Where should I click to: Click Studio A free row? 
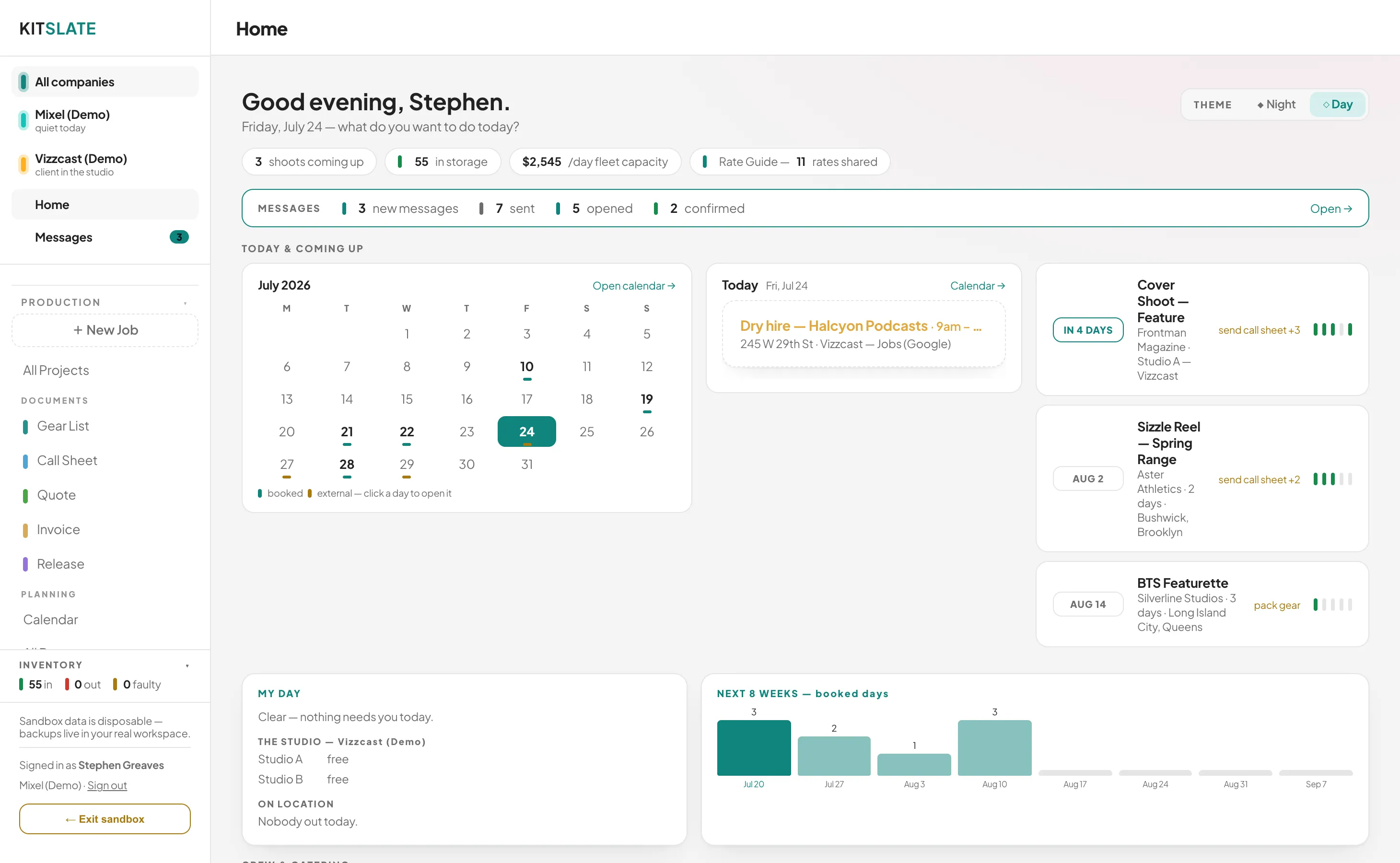pos(303,759)
